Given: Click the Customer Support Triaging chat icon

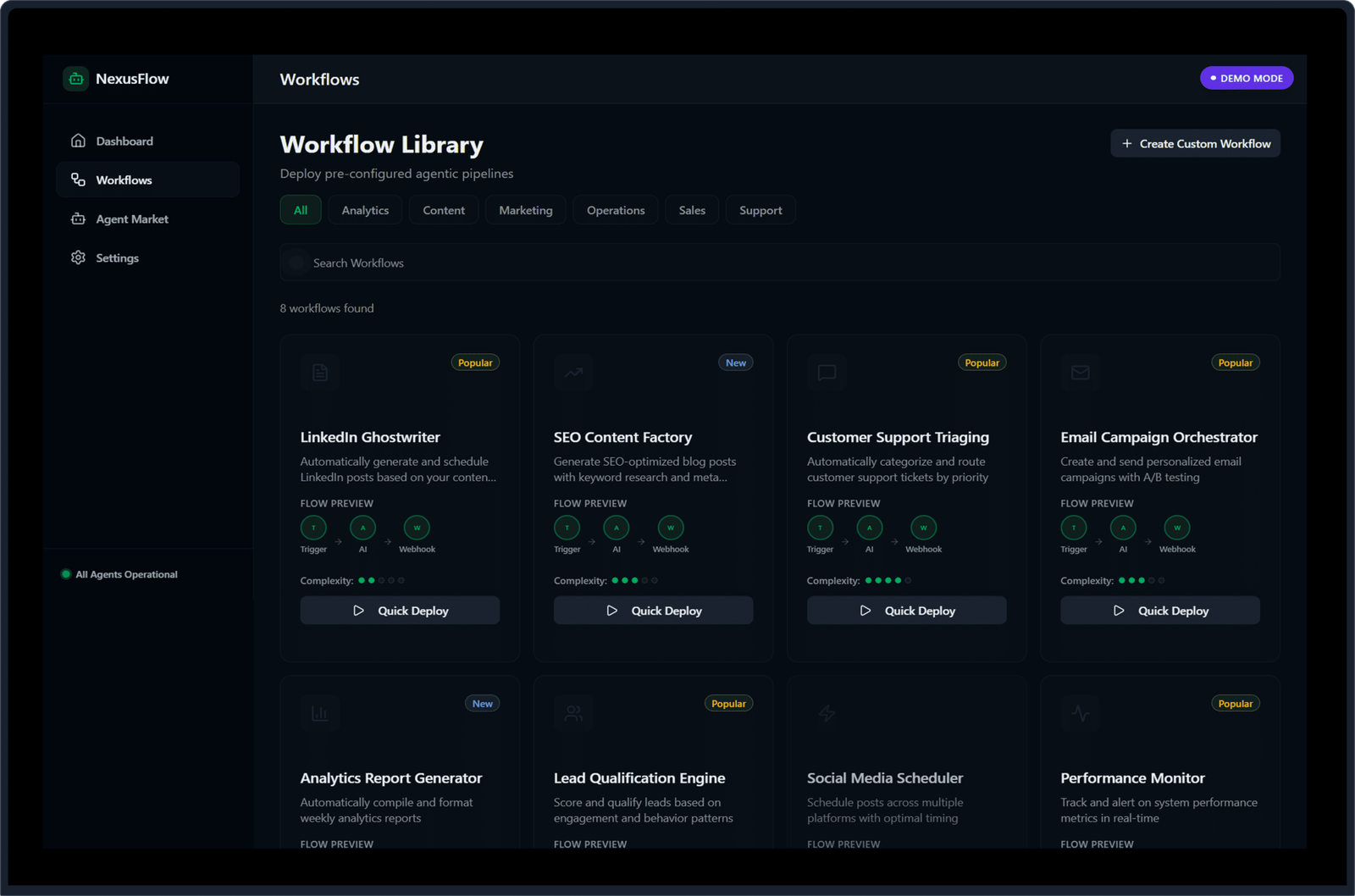Looking at the screenshot, I should [x=827, y=373].
